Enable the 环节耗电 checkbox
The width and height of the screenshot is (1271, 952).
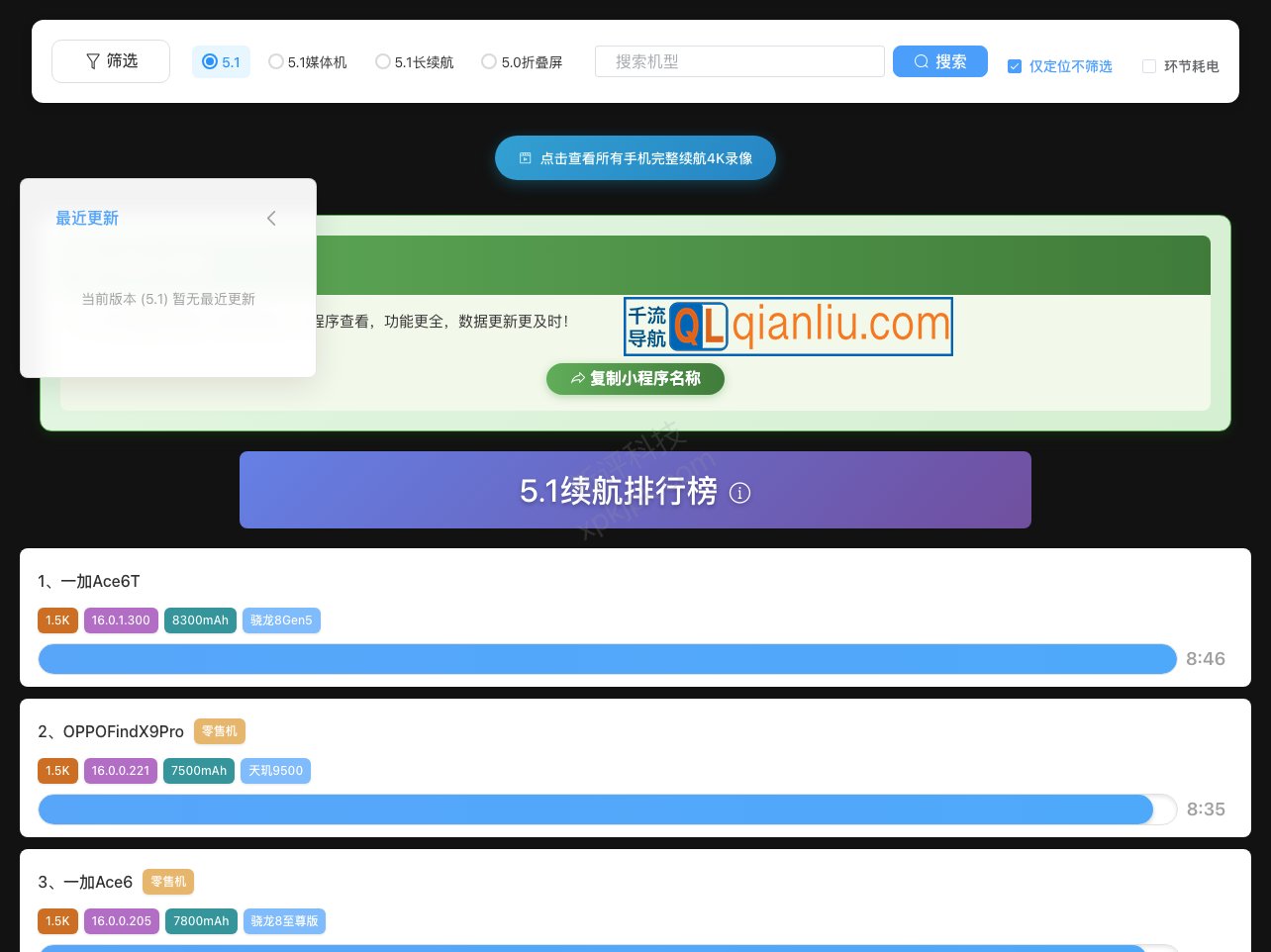(1149, 66)
